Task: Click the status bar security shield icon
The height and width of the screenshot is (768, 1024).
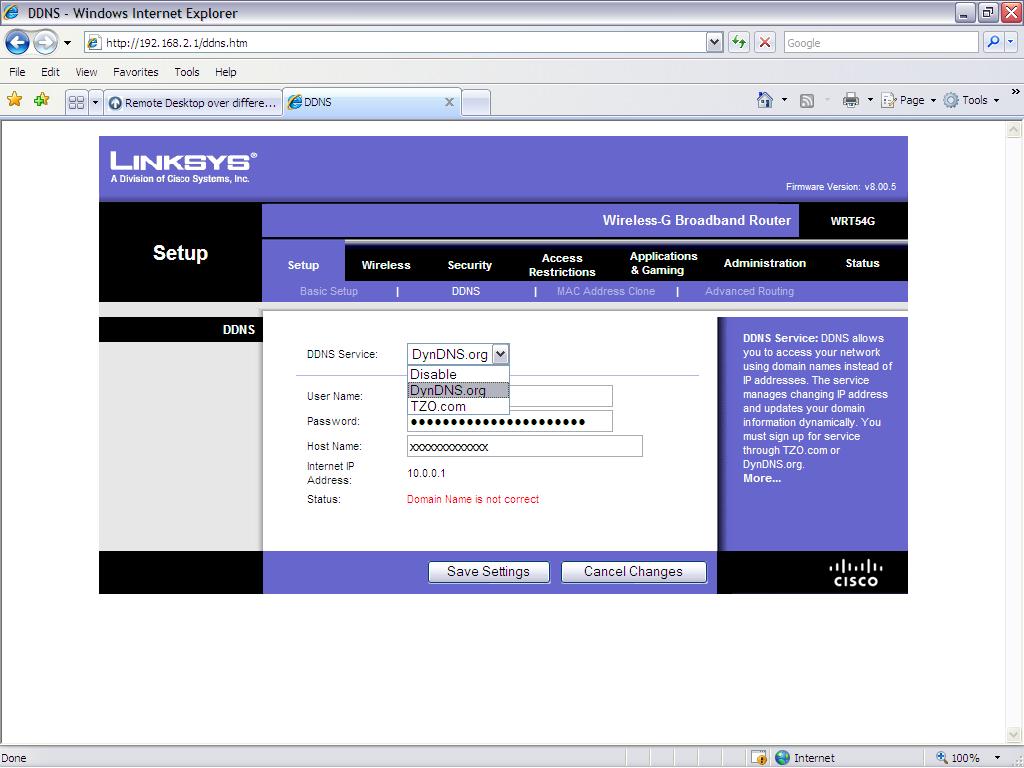Action: click(x=759, y=758)
